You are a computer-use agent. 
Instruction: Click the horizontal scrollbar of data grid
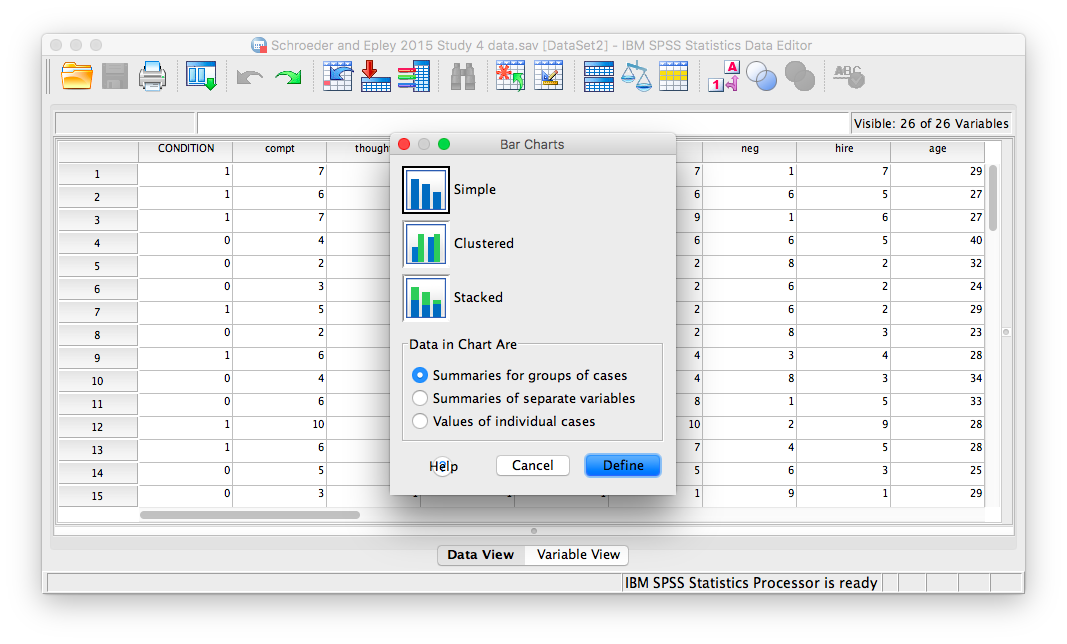[x=250, y=515]
